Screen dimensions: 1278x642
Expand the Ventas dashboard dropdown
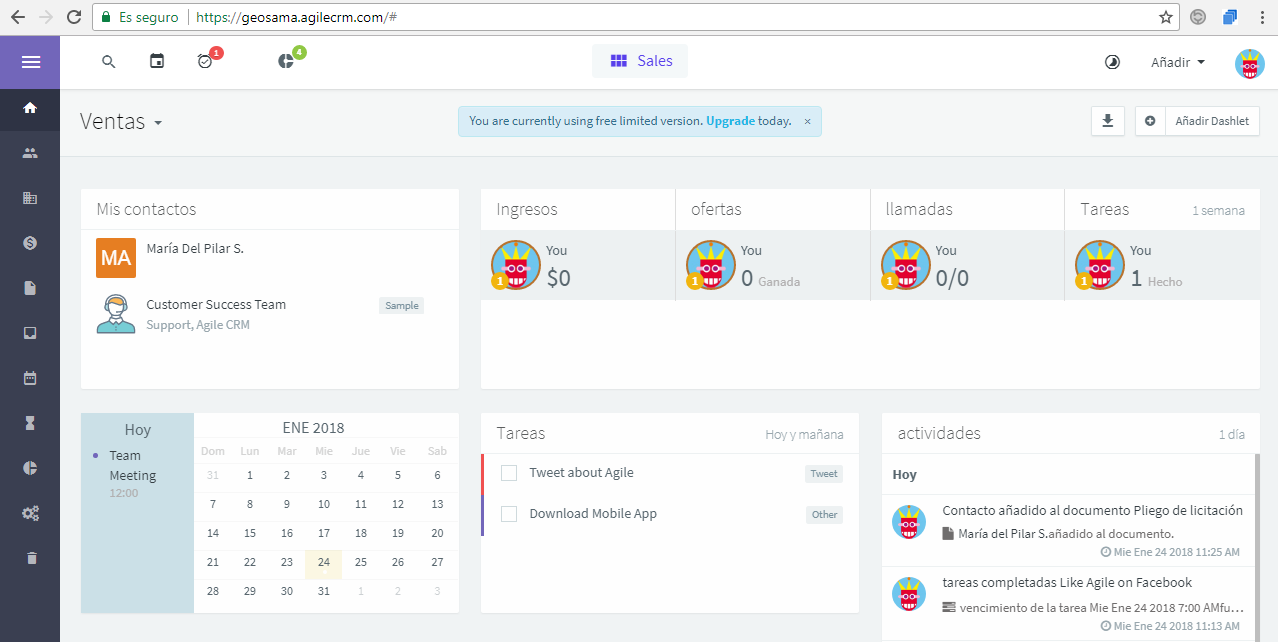pyautogui.click(x=121, y=122)
